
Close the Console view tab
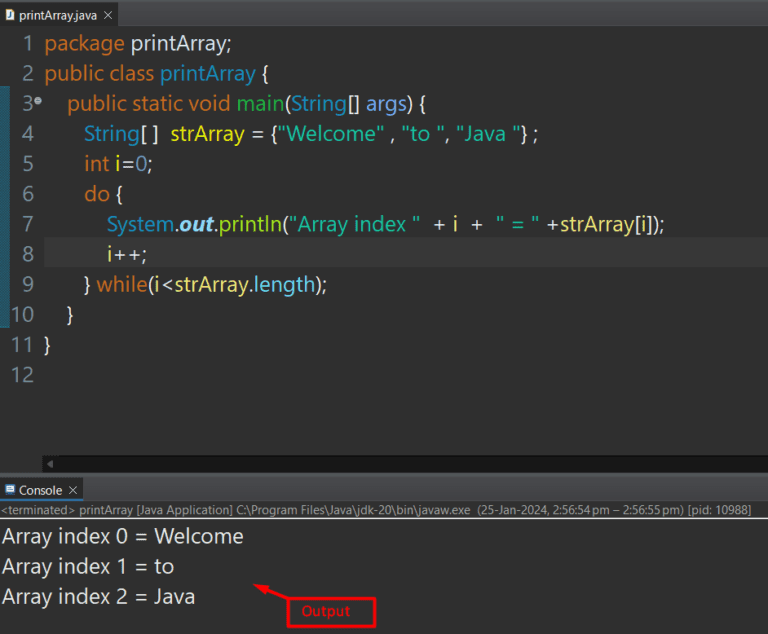[x=72, y=490]
